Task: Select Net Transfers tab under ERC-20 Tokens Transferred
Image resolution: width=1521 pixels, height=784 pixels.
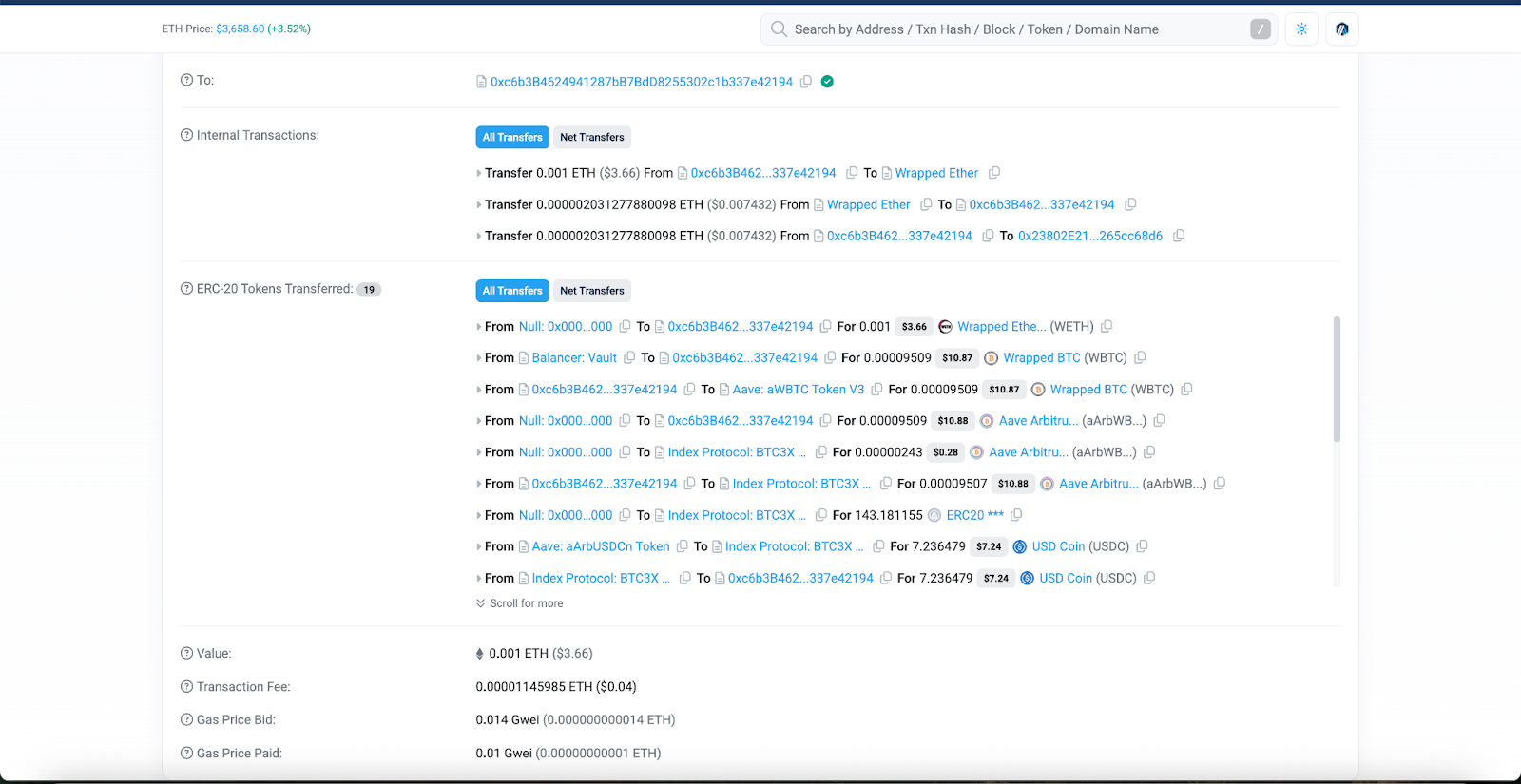Action: click(x=592, y=291)
